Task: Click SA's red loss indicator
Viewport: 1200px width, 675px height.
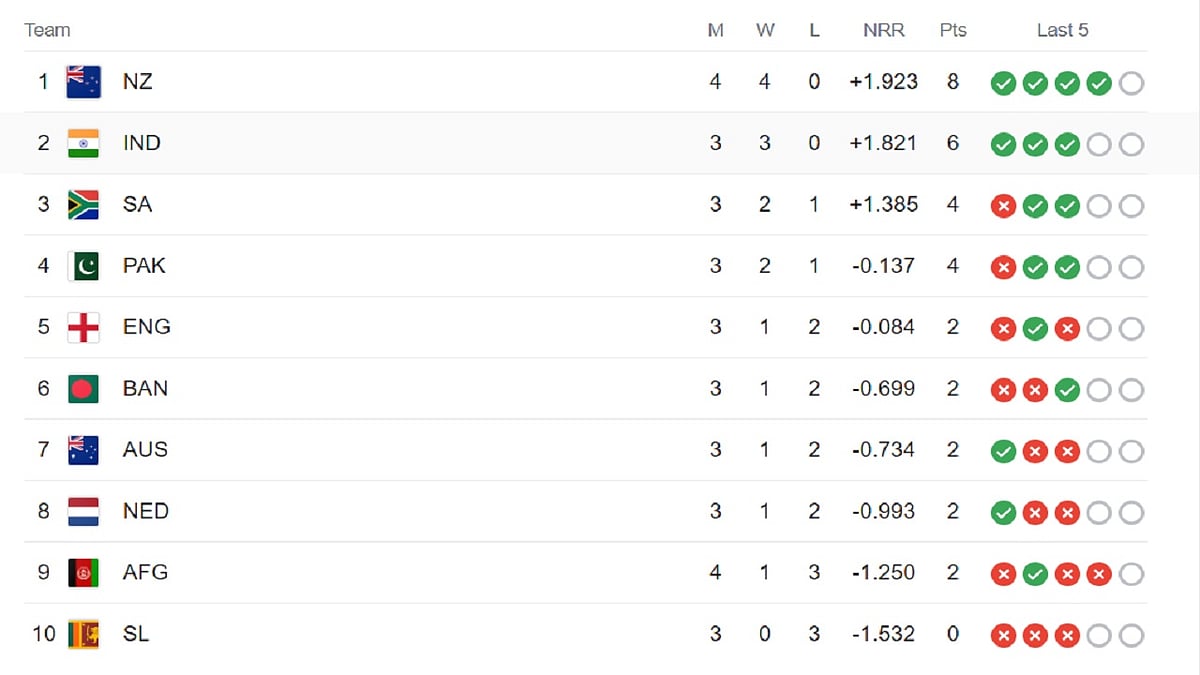Action: click(x=1003, y=206)
